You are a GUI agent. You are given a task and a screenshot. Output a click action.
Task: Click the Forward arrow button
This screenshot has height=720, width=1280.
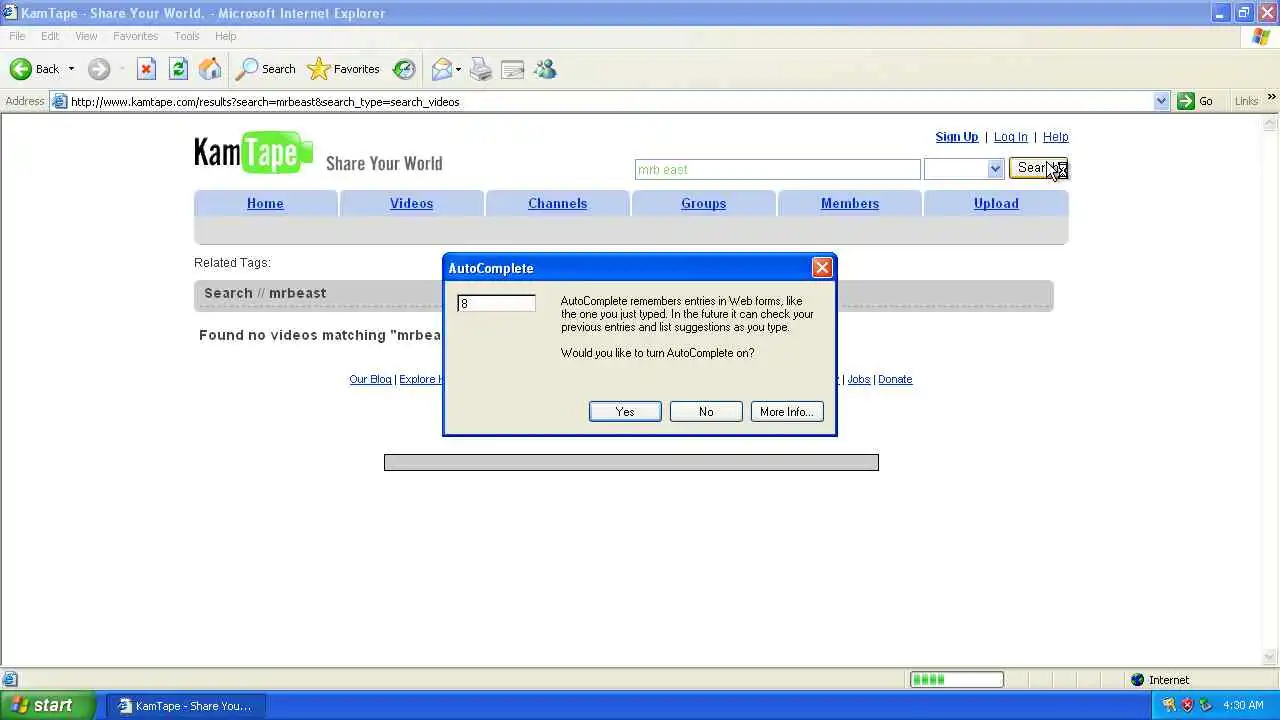[x=98, y=69]
